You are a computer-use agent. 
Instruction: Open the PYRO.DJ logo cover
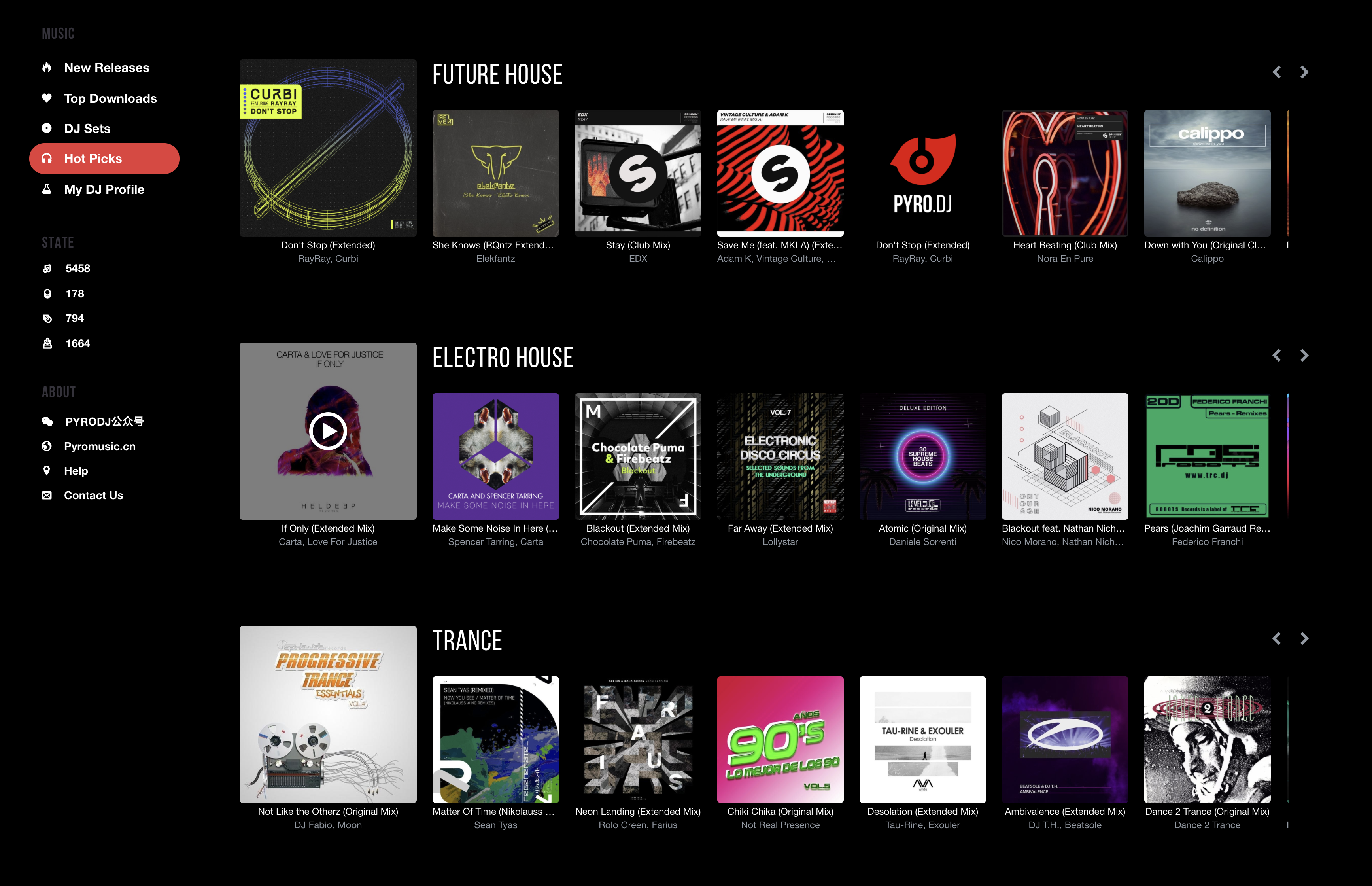(922, 173)
